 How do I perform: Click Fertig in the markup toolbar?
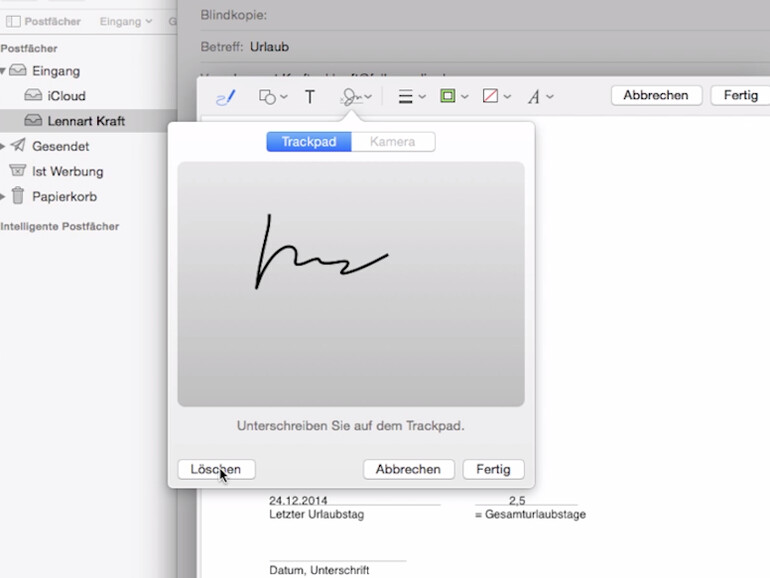(741, 95)
